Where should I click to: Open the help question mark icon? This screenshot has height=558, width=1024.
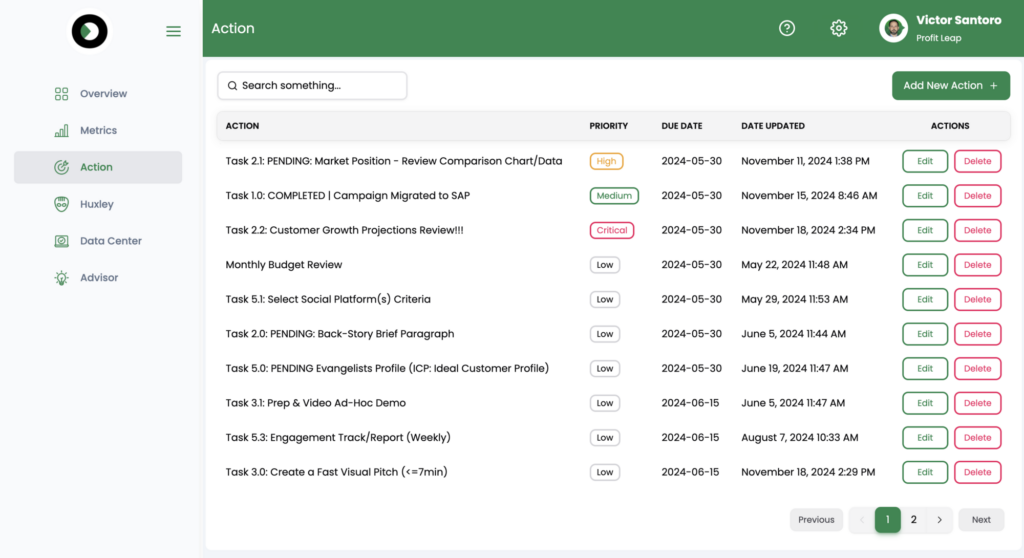tap(787, 28)
